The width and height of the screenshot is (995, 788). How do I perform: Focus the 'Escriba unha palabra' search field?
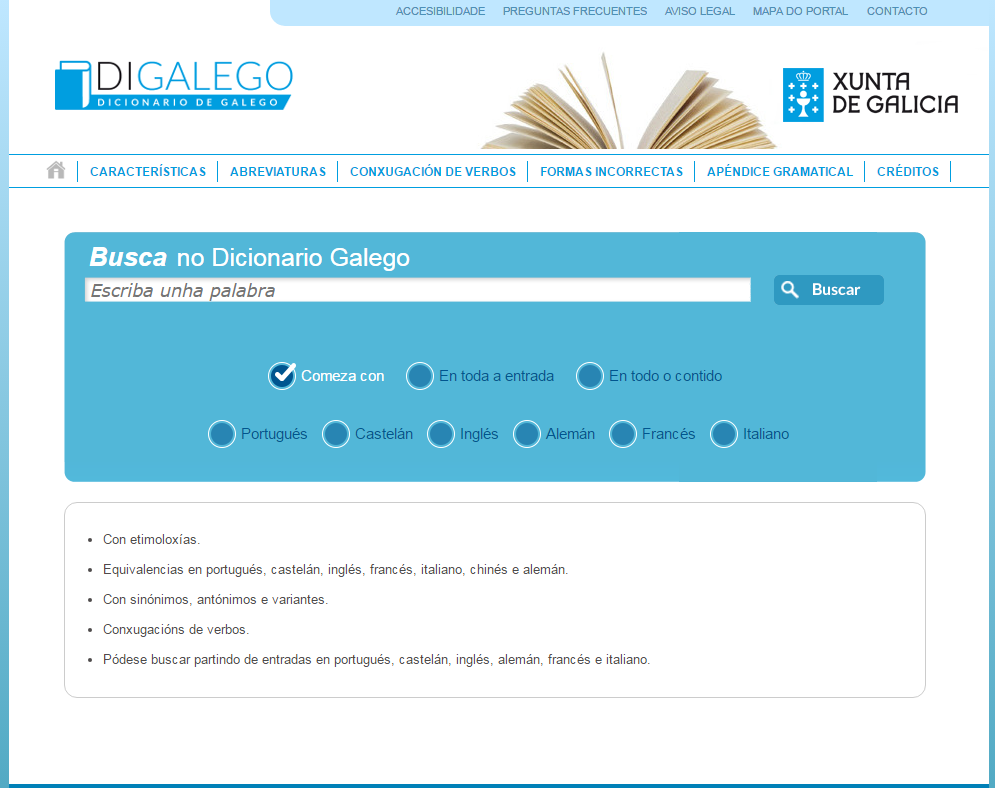pos(418,291)
